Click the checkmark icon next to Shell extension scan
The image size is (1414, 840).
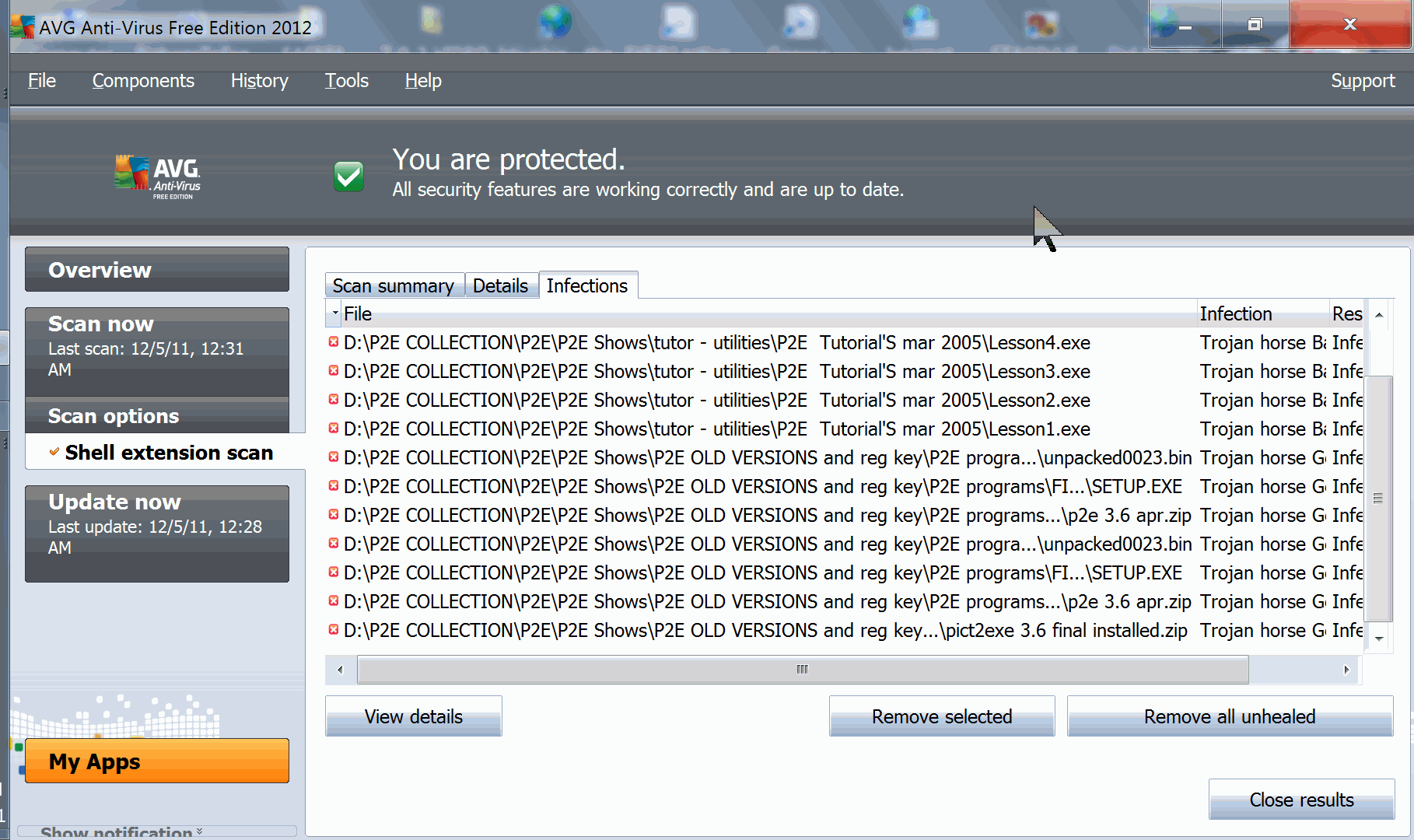click(54, 452)
